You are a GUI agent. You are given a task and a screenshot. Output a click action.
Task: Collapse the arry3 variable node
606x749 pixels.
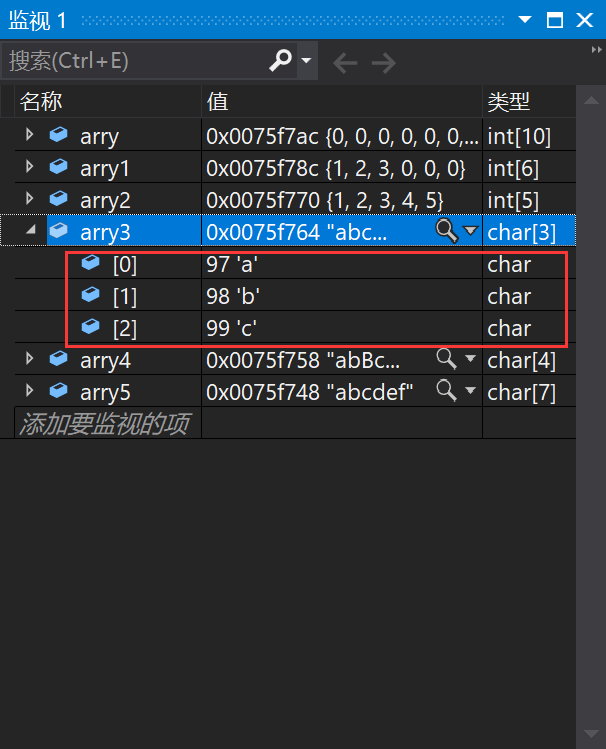31,230
